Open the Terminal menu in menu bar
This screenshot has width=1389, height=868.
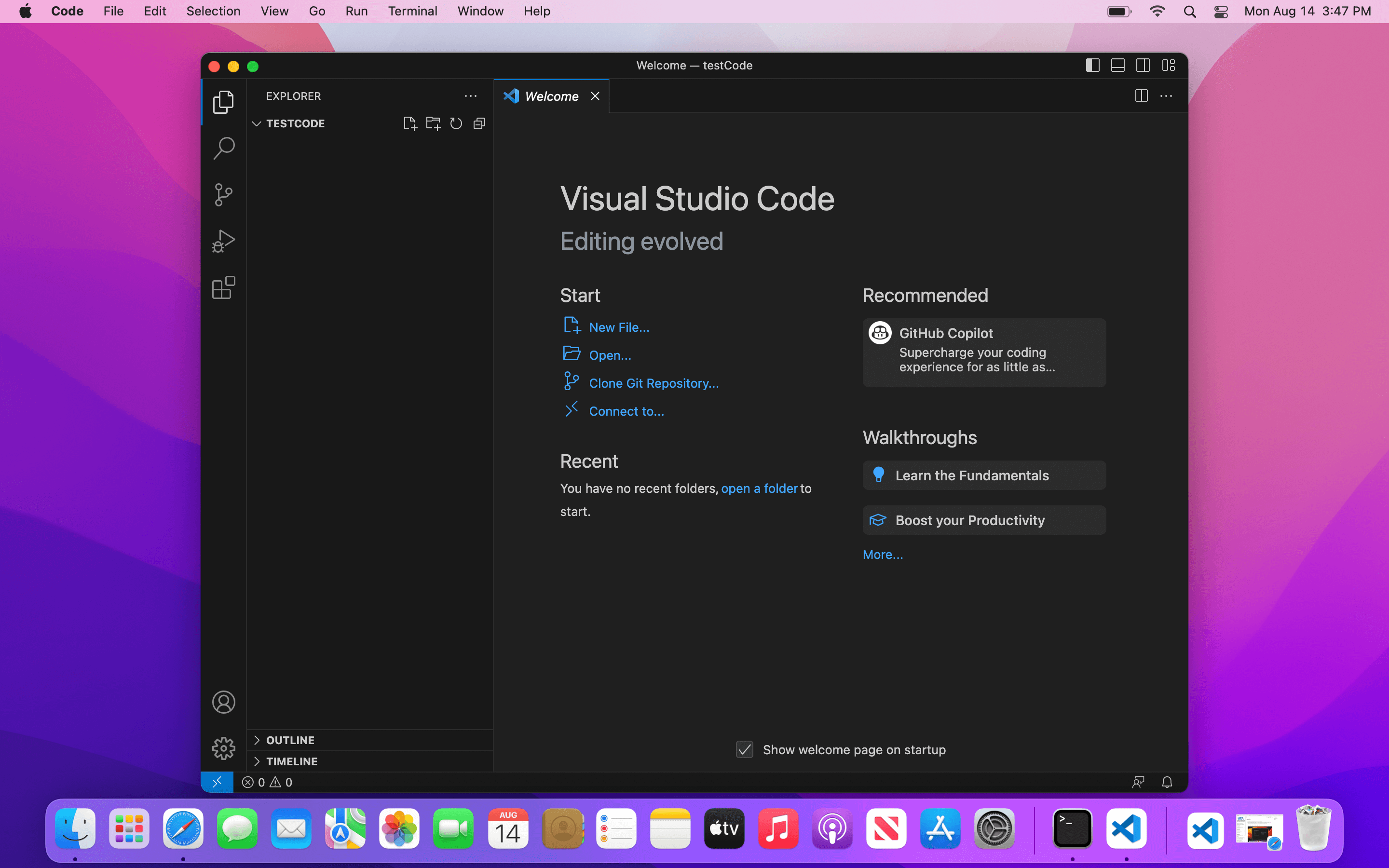pyautogui.click(x=412, y=12)
